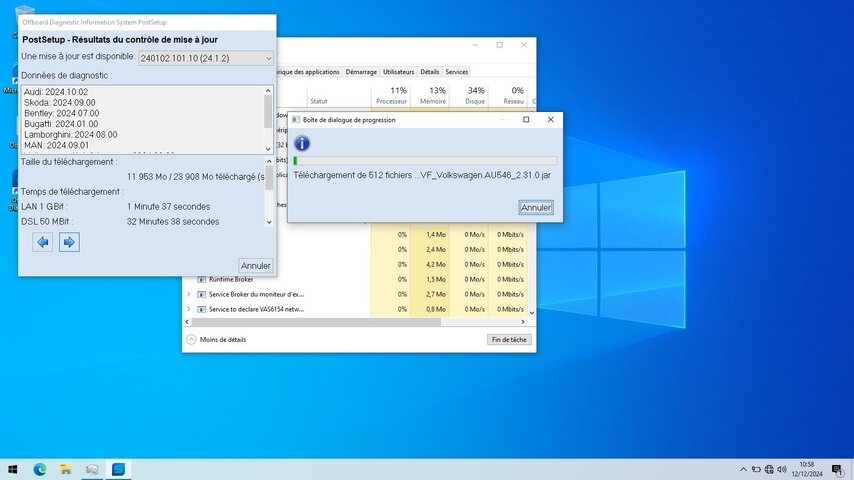The image size is (854, 480).
Task: Click the Moins de détails circle icon
Action: [x=191, y=339]
